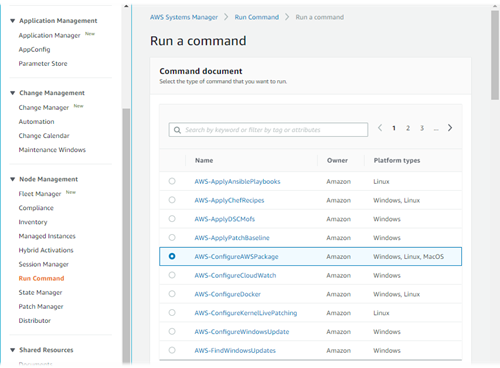Select AWS-ConfigureDocker radio button
Viewport: 500px width, 368px height.
click(172, 294)
